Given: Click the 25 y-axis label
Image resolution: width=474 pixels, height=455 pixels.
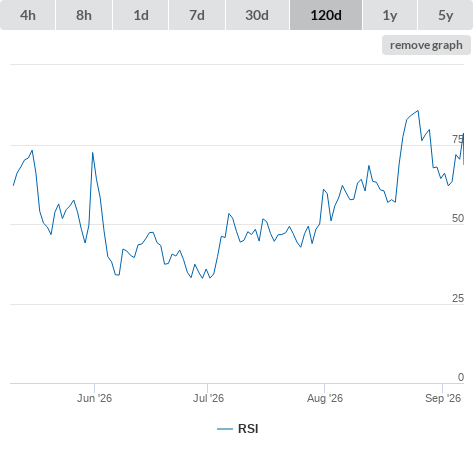Looking at the screenshot, I should point(458,298).
